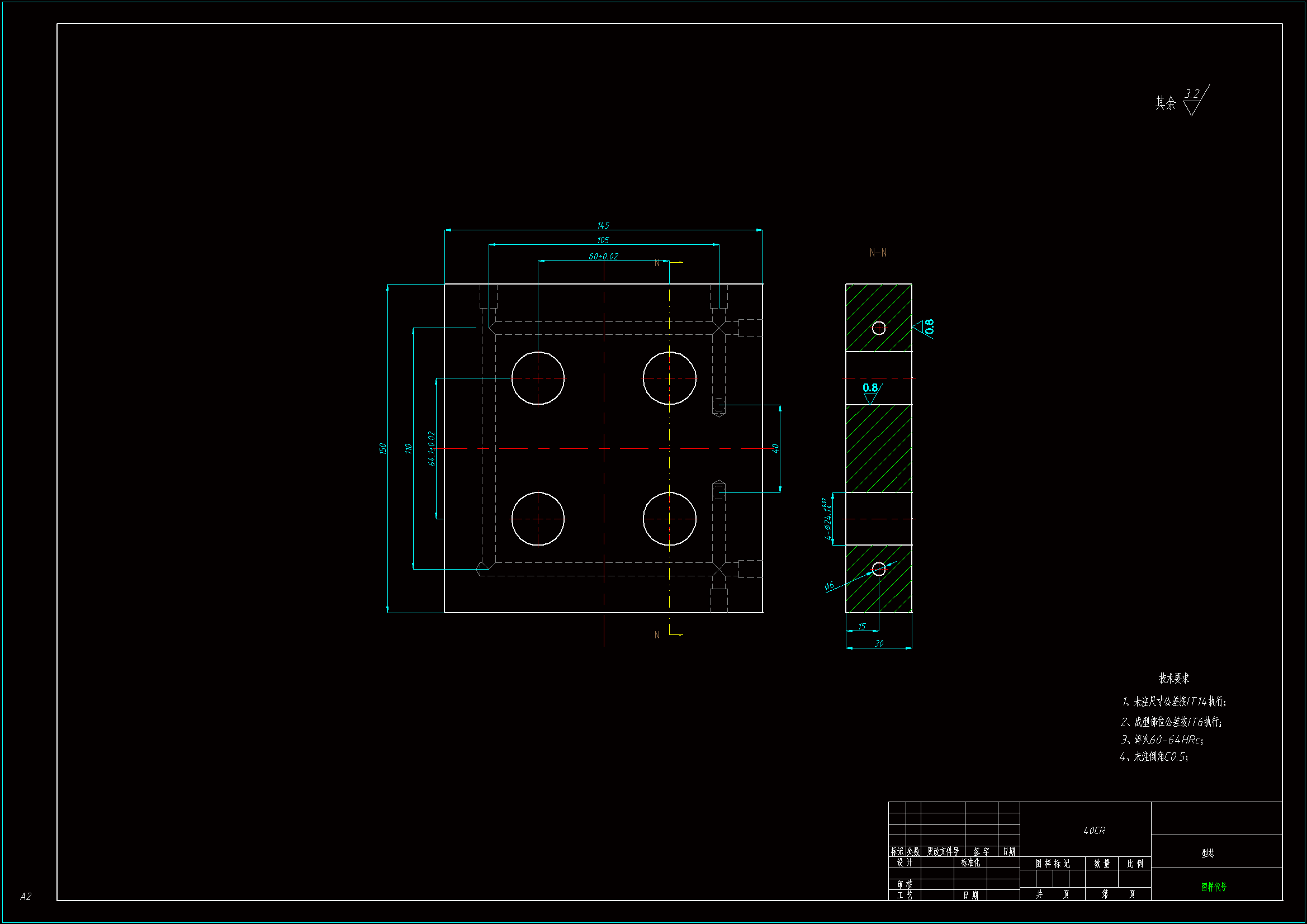Select the upper-left large circle hole
1307x924 pixels.
tap(537, 378)
